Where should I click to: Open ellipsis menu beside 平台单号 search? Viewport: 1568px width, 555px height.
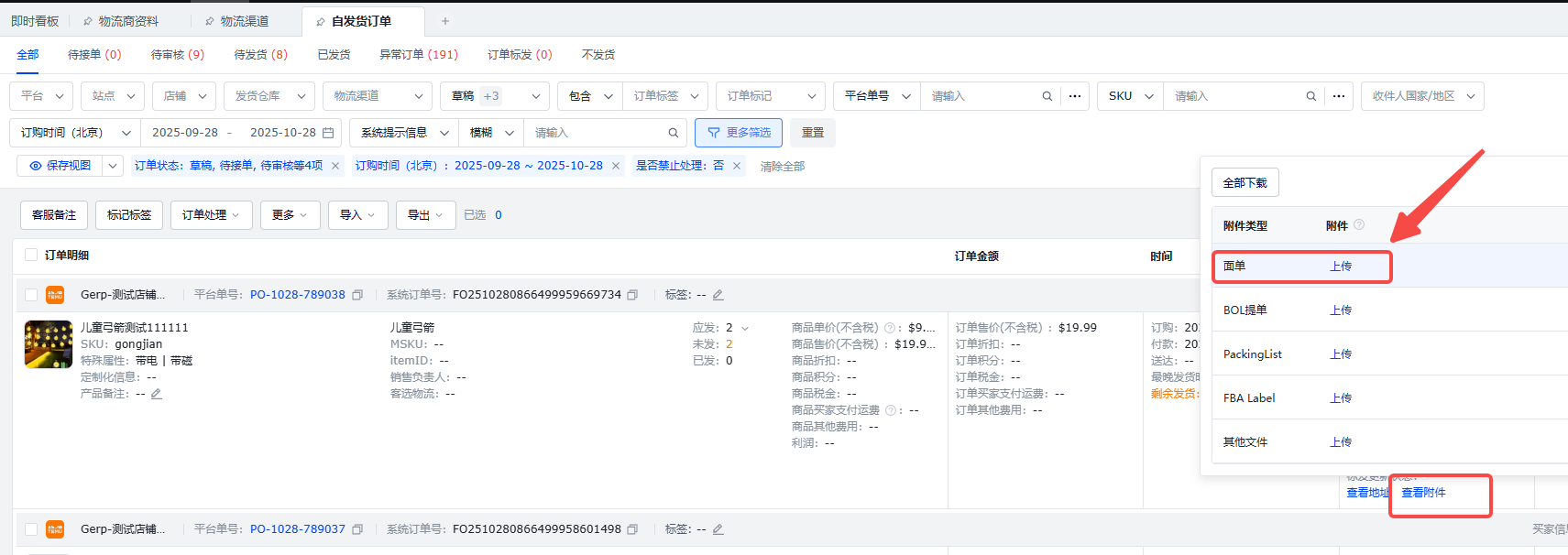click(x=1075, y=96)
